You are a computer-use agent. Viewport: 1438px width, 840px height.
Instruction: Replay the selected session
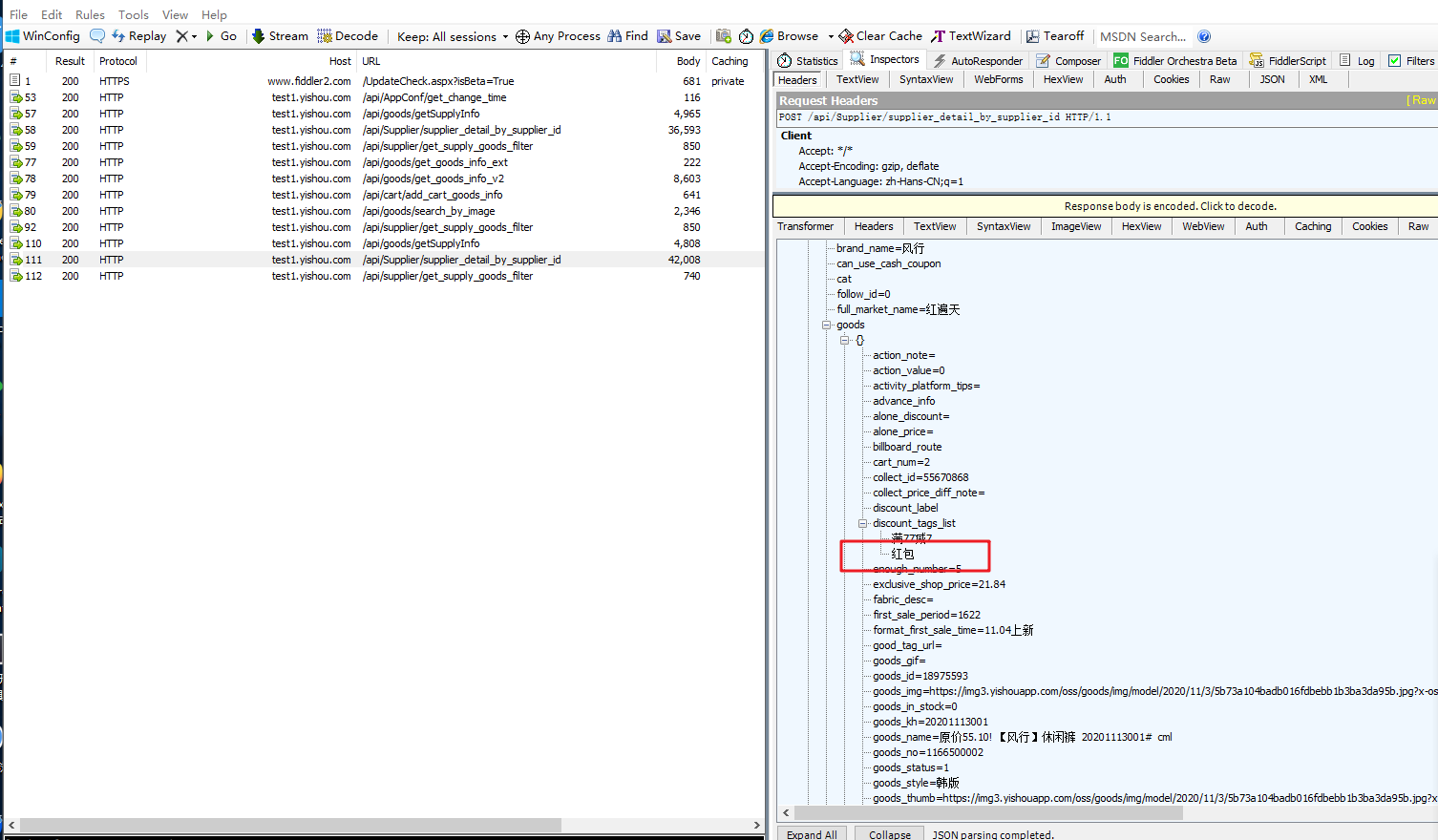(x=138, y=36)
